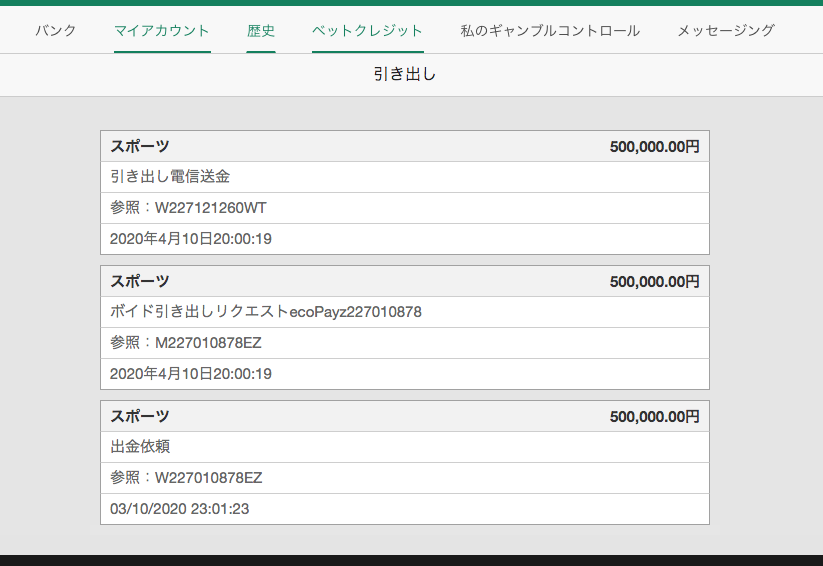
Task: Select the 出金依頼 description row
Action: coord(405,447)
